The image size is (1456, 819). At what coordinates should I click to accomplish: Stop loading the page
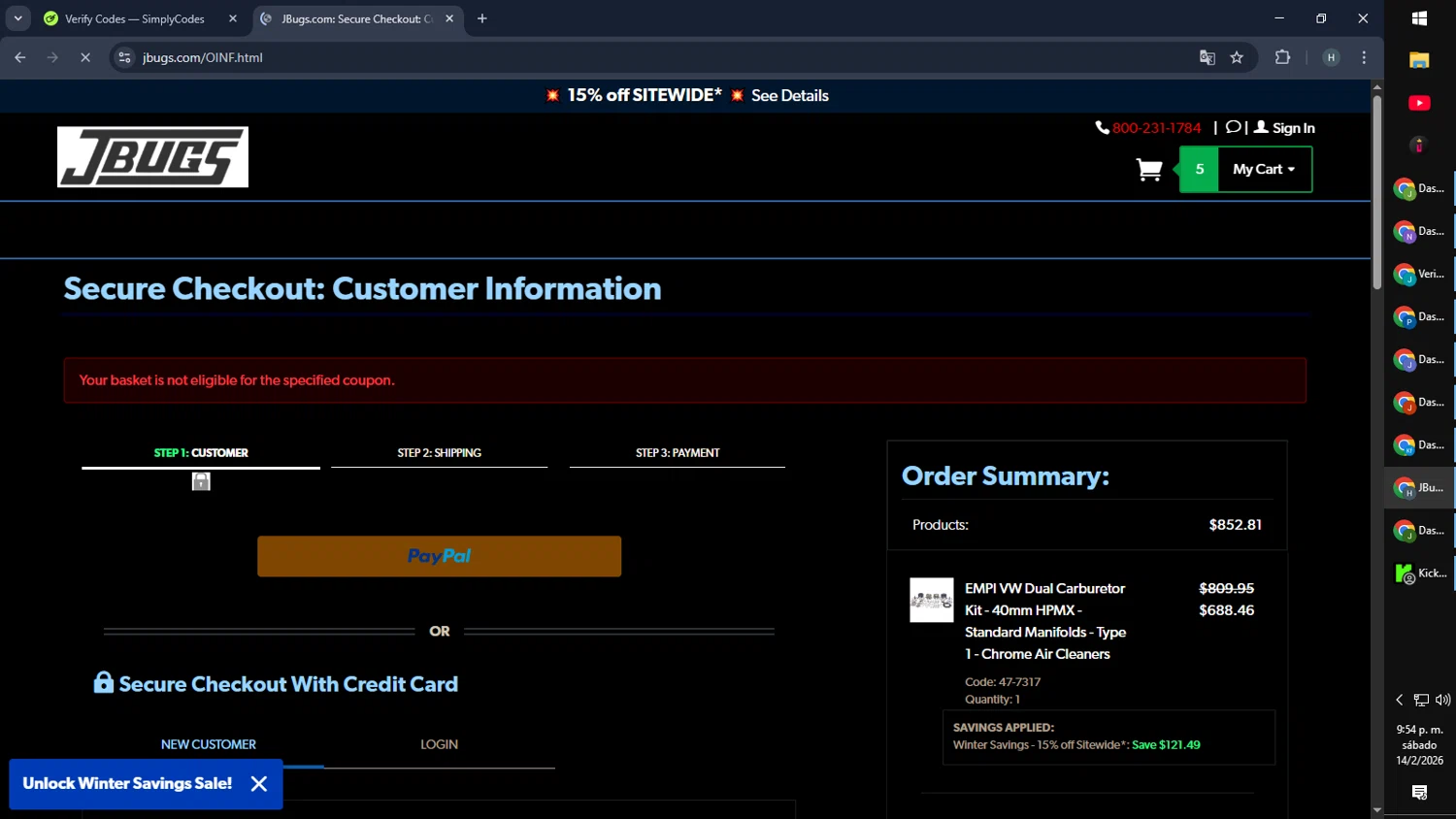(x=85, y=57)
